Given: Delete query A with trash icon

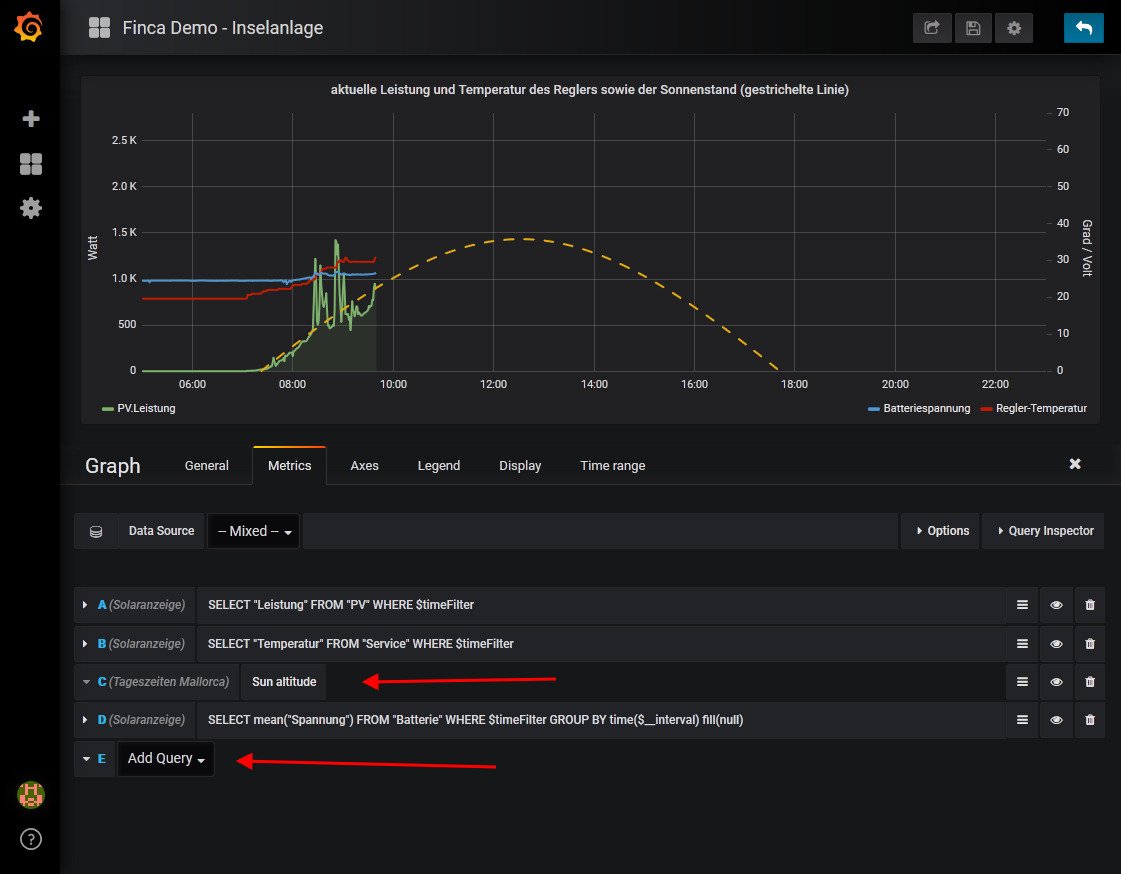Looking at the screenshot, I should point(1090,605).
